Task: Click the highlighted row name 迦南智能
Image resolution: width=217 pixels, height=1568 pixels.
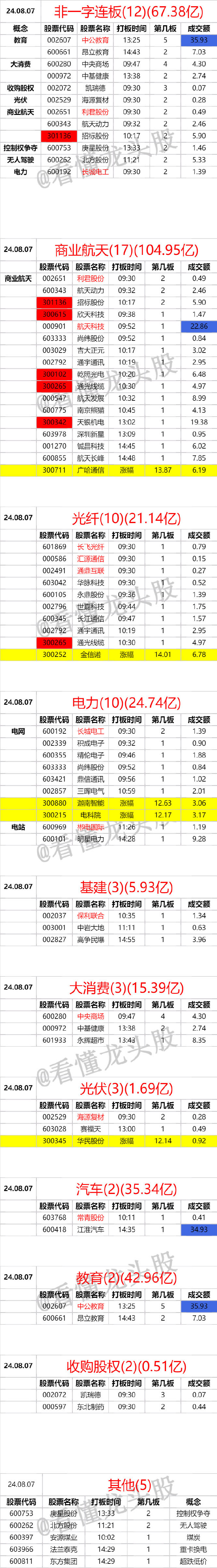Action: [x=90, y=803]
